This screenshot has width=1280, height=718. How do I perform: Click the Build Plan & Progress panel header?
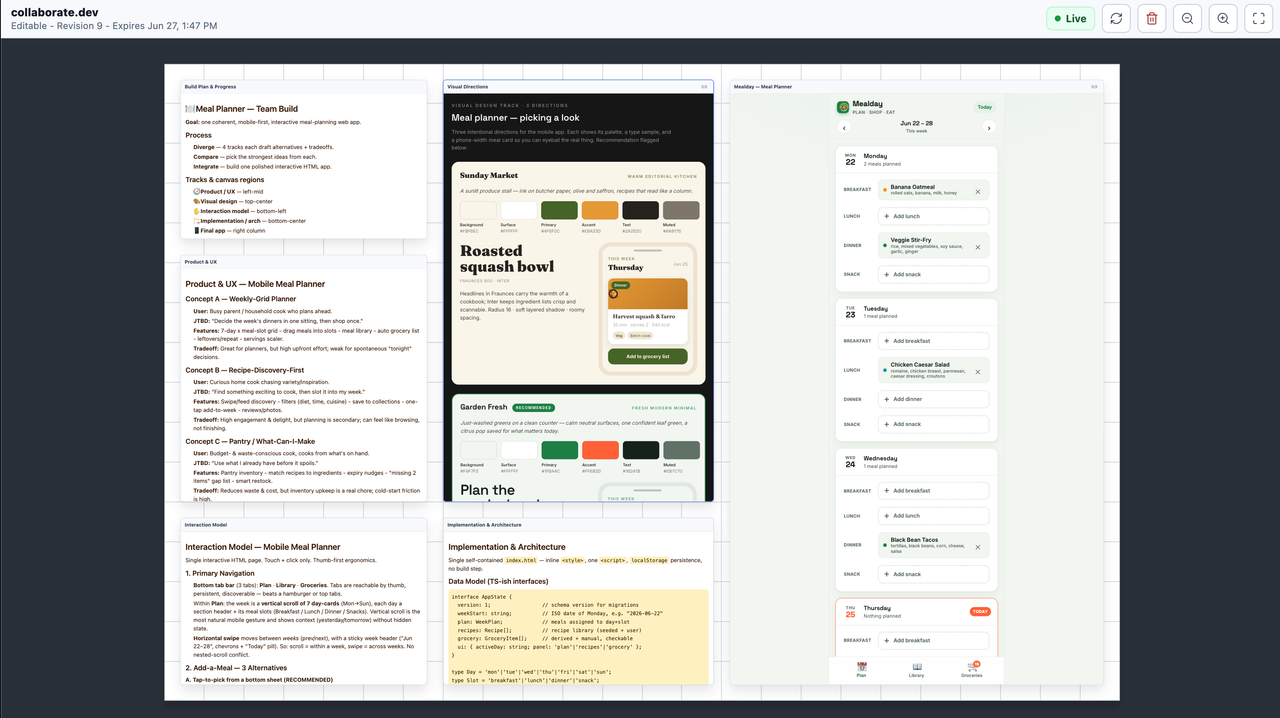[x=303, y=87]
